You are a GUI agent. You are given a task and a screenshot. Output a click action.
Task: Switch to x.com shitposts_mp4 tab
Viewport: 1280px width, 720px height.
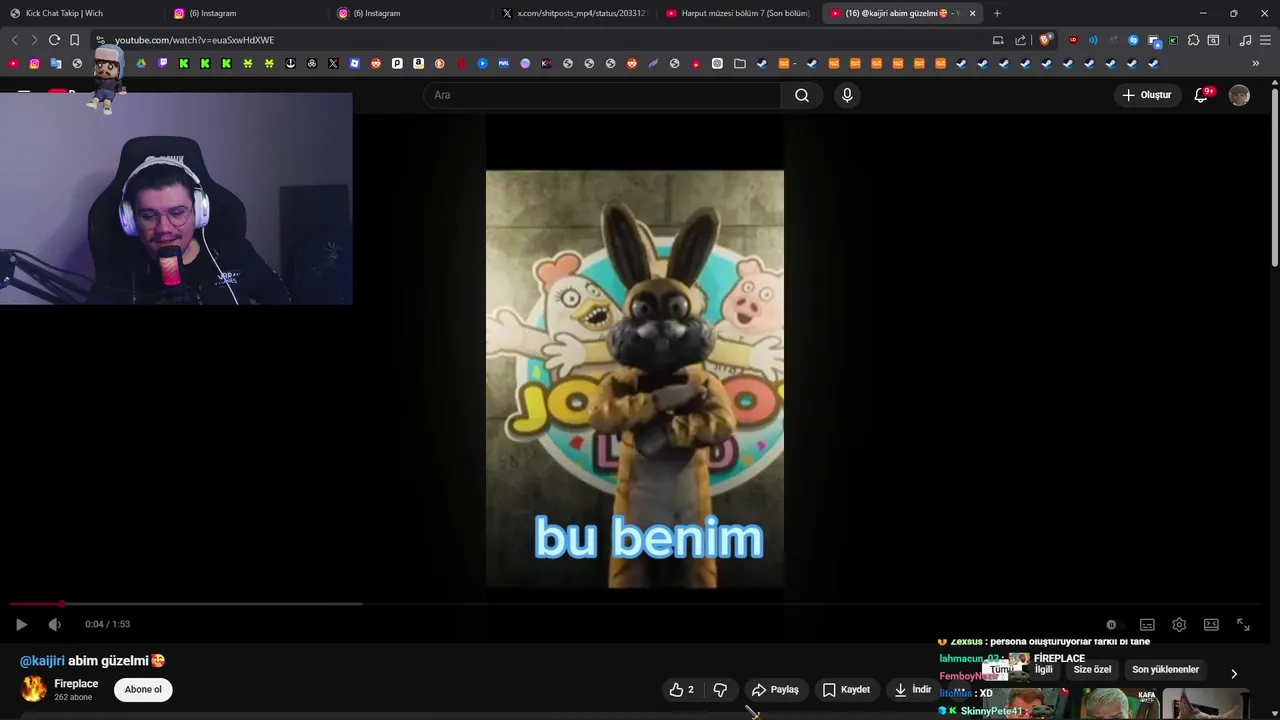click(575, 13)
